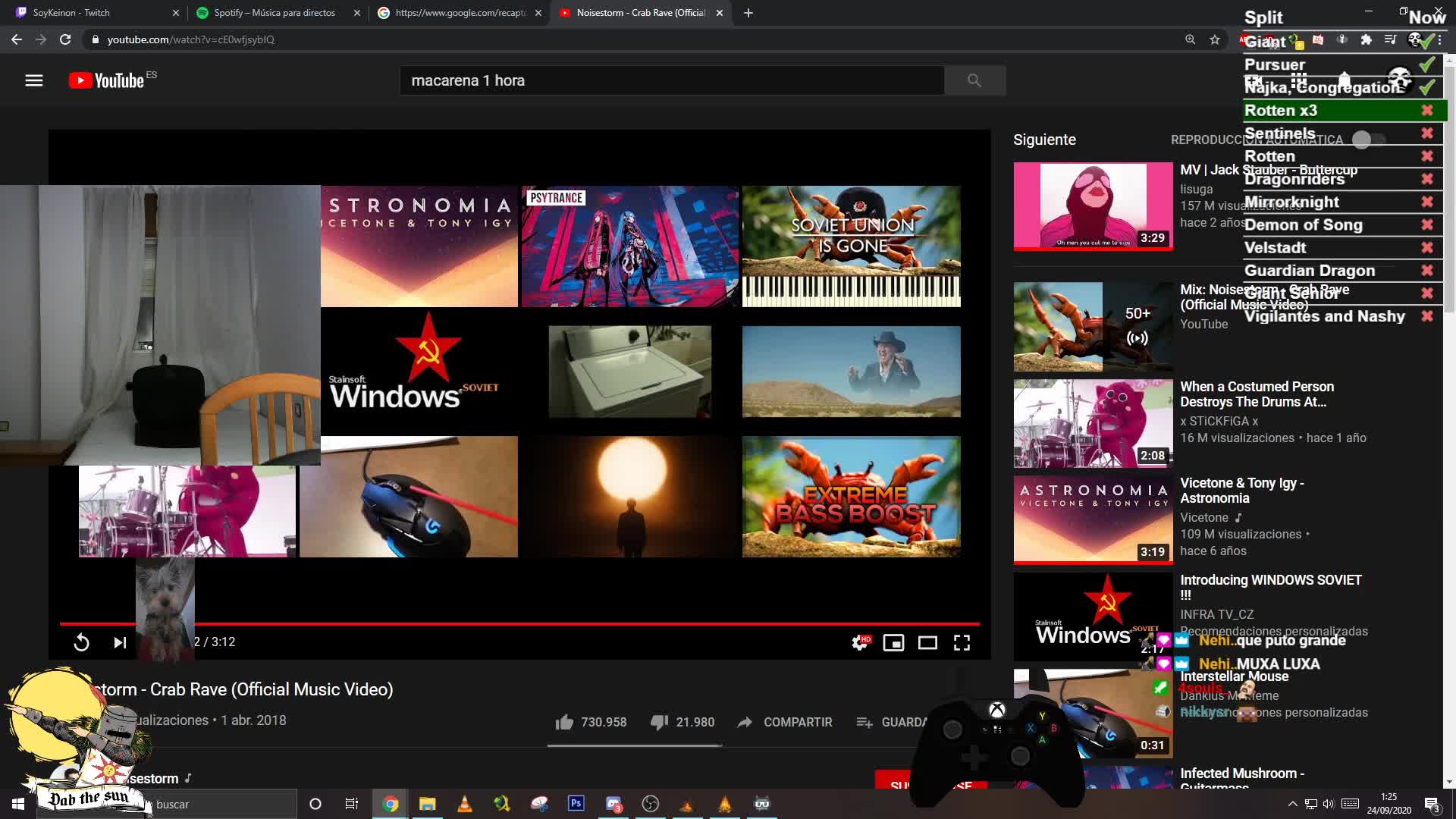Skip to the next video
This screenshot has width=1456, height=819.
(120, 642)
